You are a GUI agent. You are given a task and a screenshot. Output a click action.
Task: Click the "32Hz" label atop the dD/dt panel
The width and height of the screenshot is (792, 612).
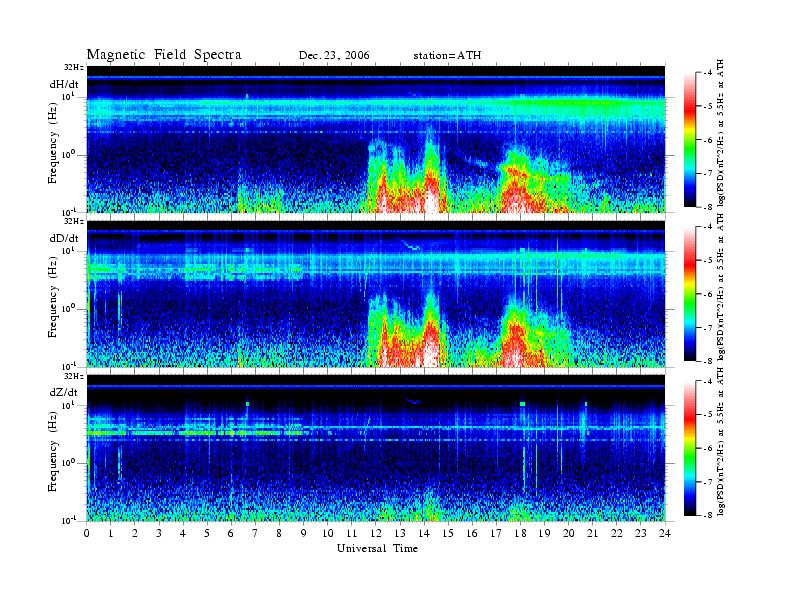74,221
